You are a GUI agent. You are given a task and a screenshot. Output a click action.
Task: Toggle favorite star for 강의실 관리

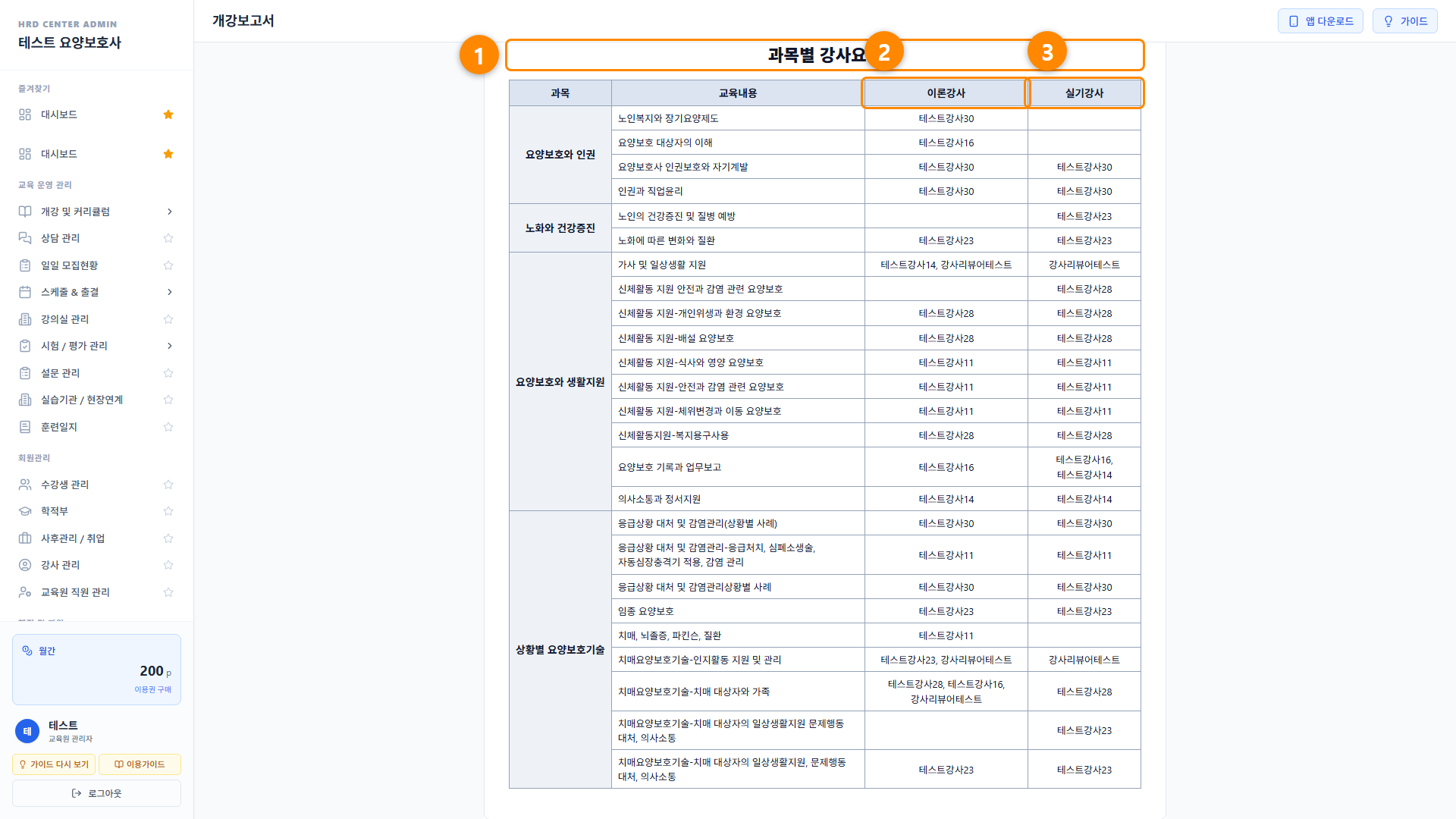[x=168, y=319]
